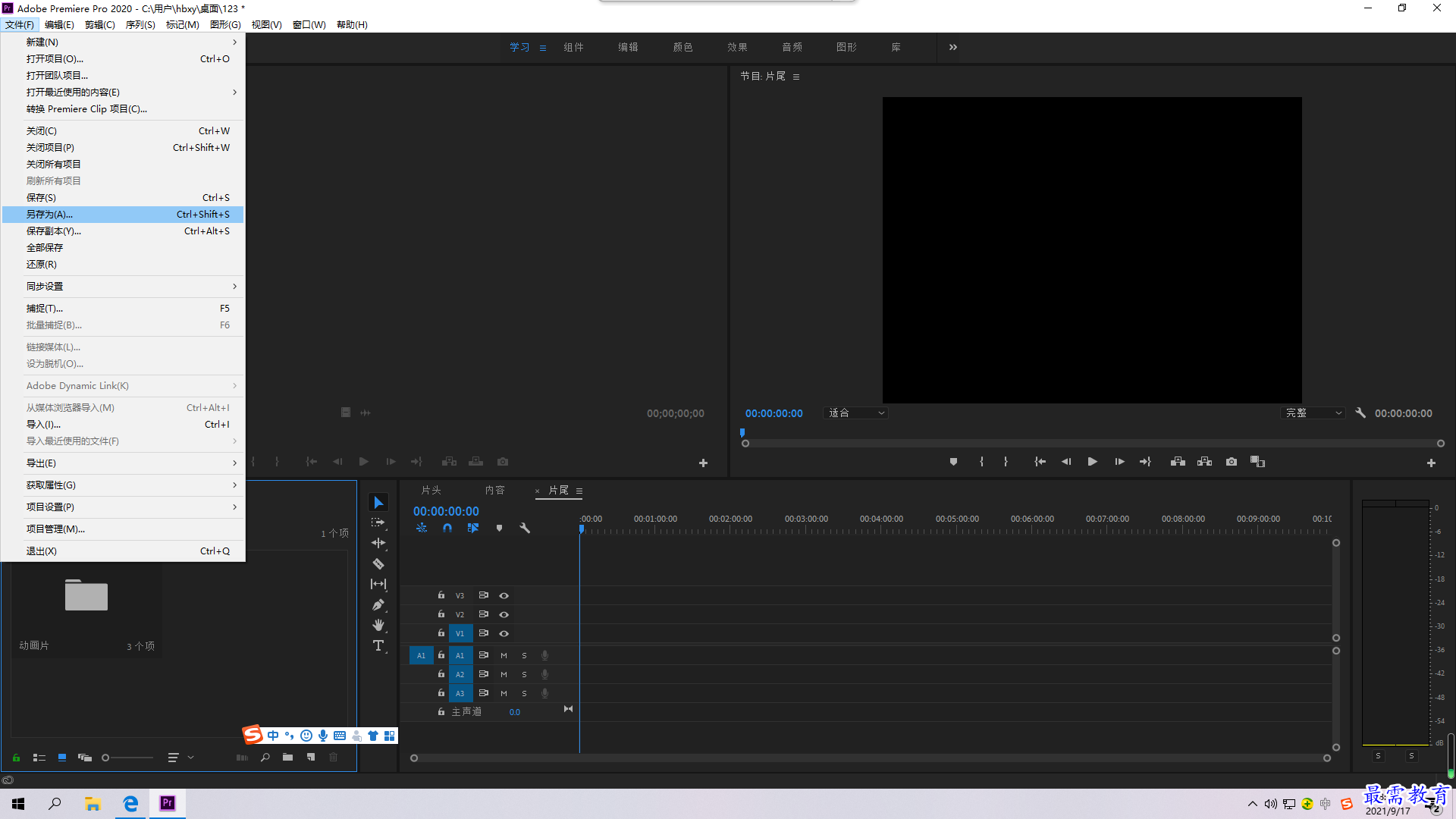The height and width of the screenshot is (819, 1456).
Task: Toggle V3 track output eye
Action: tap(504, 595)
